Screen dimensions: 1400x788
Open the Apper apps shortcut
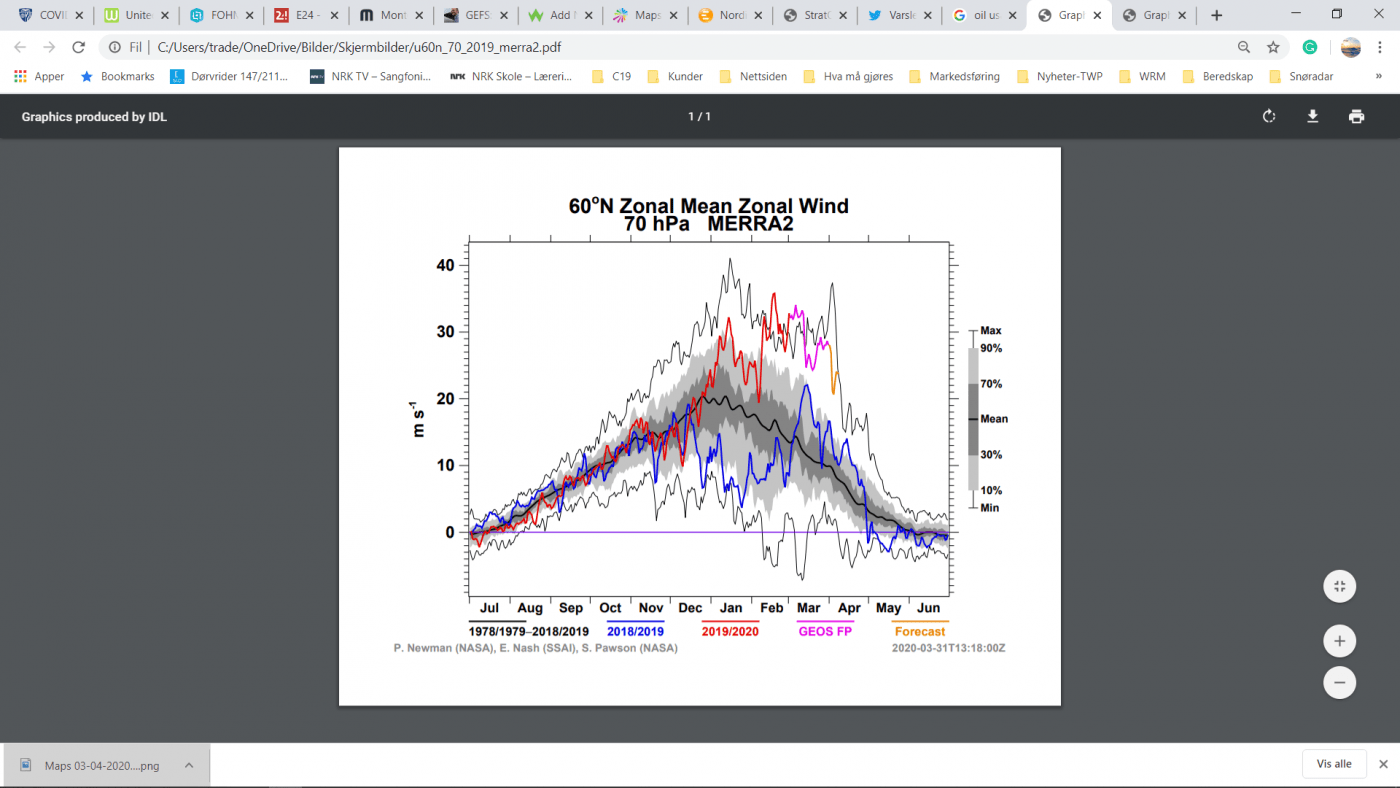[39, 76]
